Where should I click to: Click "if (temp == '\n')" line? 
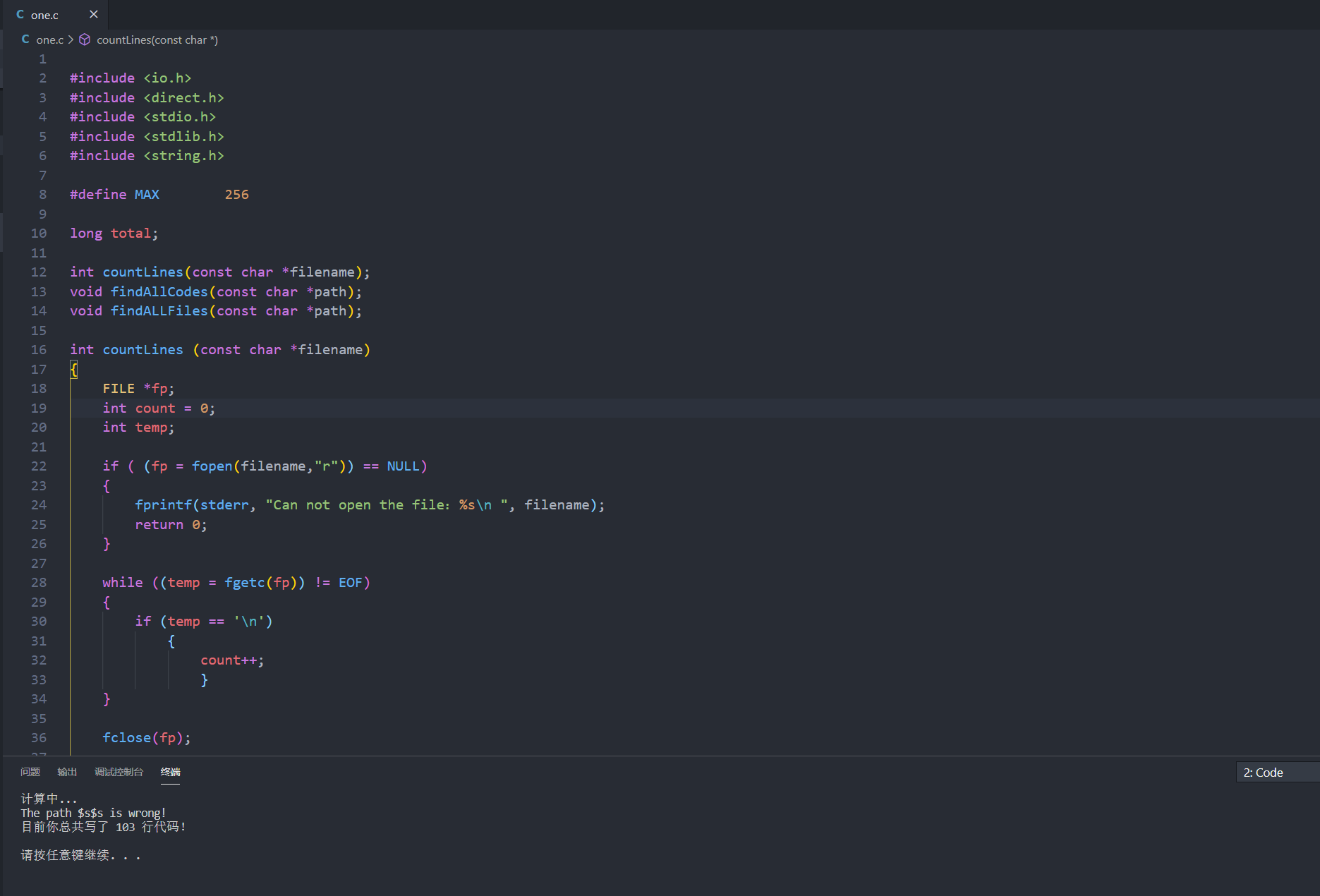(x=204, y=621)
